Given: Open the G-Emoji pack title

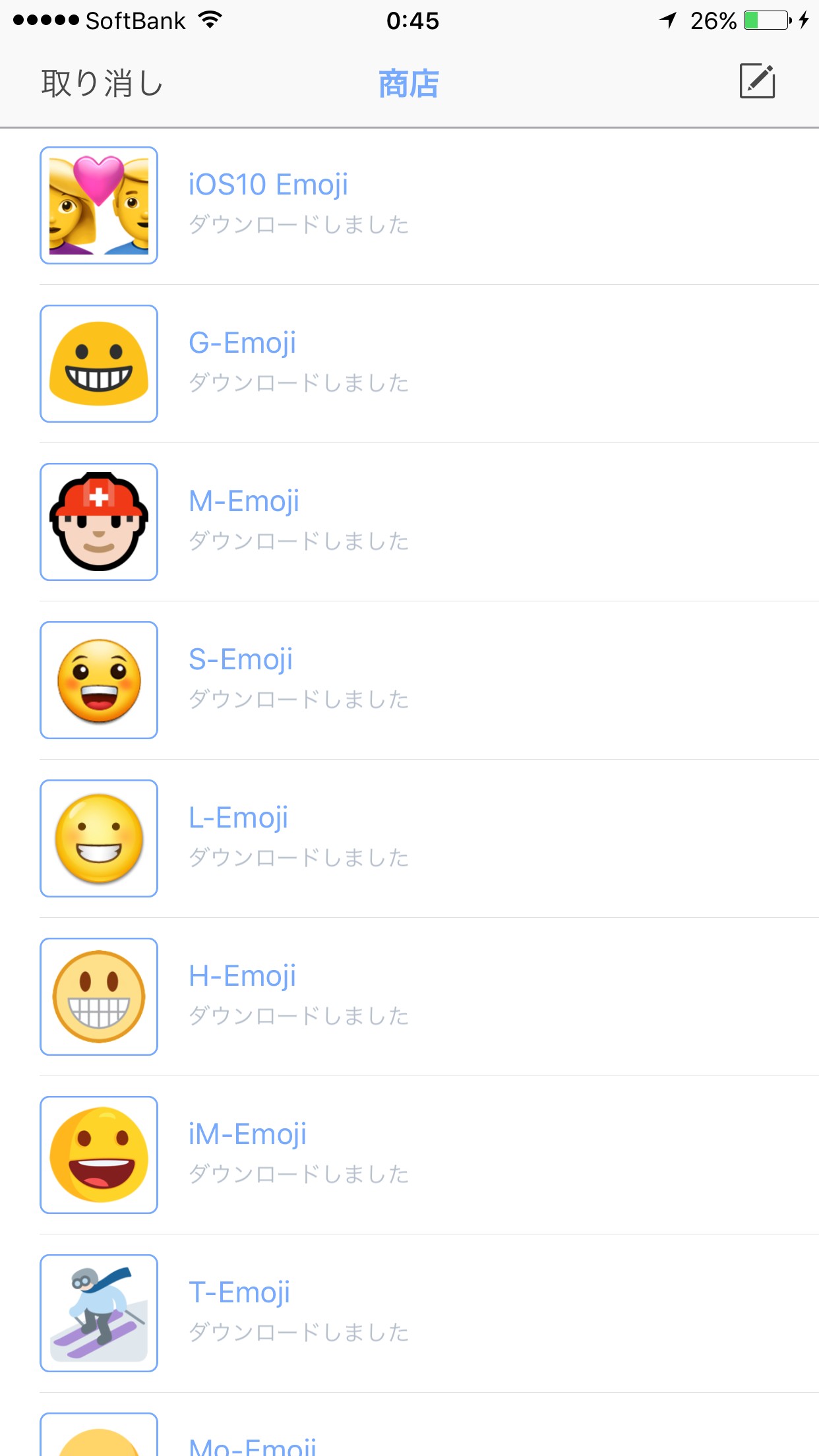Looking at the screenshot, I should (x=242, y=343).
